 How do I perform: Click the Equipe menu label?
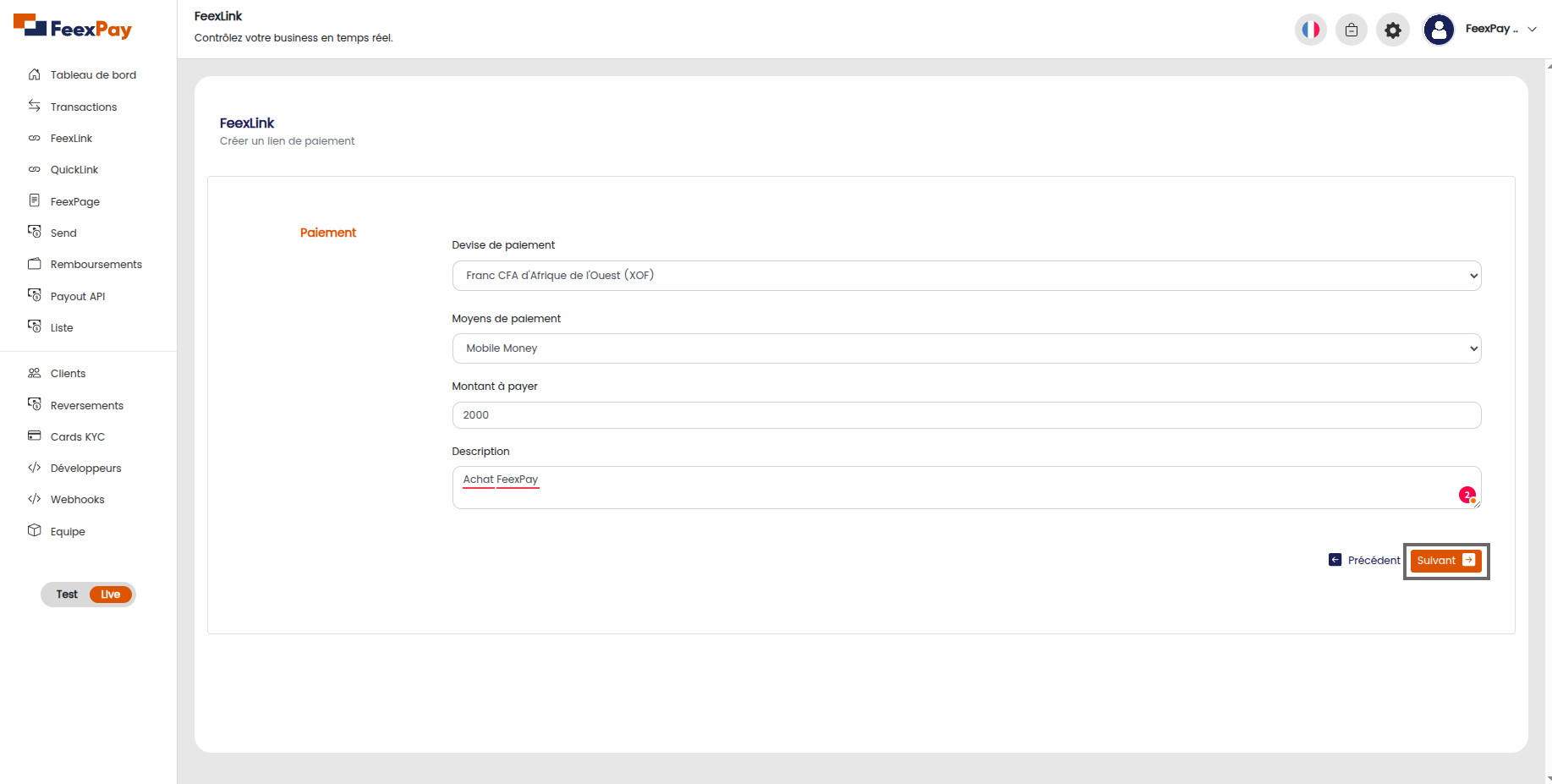coord(68,531)
